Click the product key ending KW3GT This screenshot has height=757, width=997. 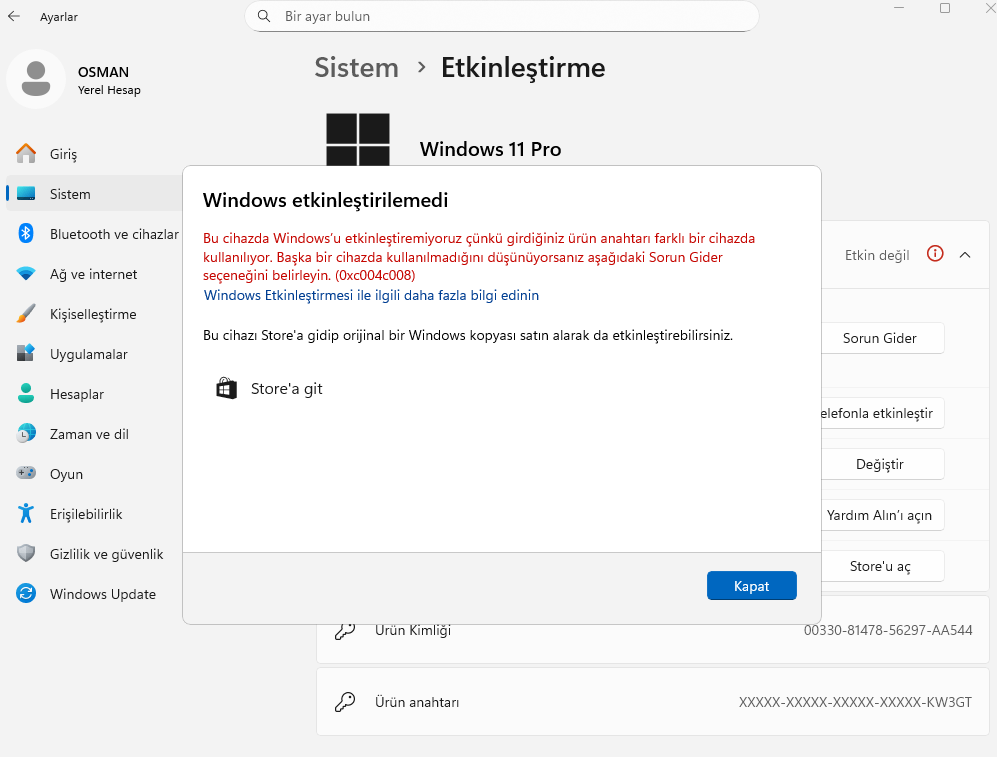coord(855,702)
